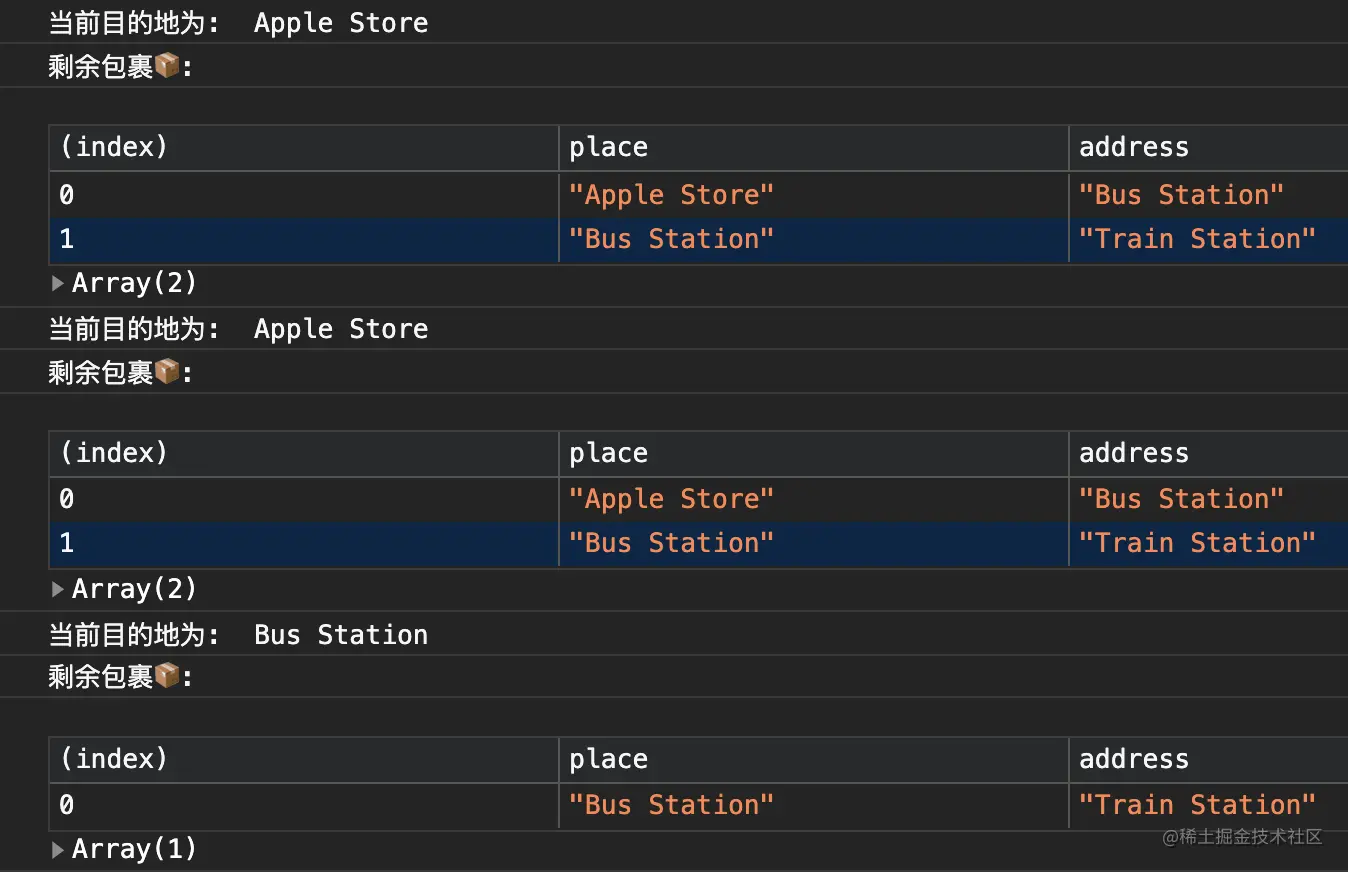Select "Bus Station" address cell in second table row 0
This screenshot has width=1348, height=872.
click(x=1208, y=499)
